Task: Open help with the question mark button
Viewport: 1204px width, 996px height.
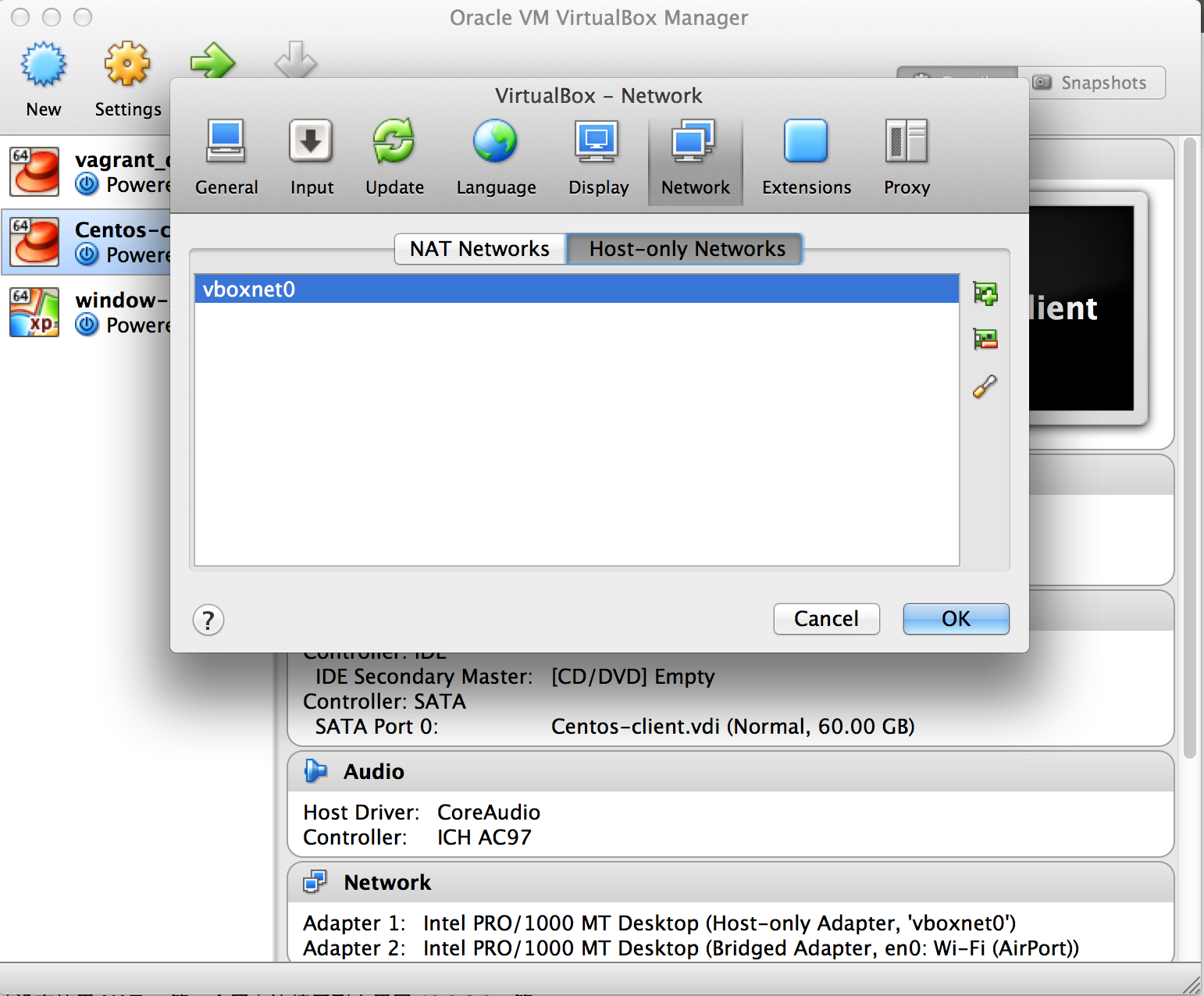Action: pos(208,620)
